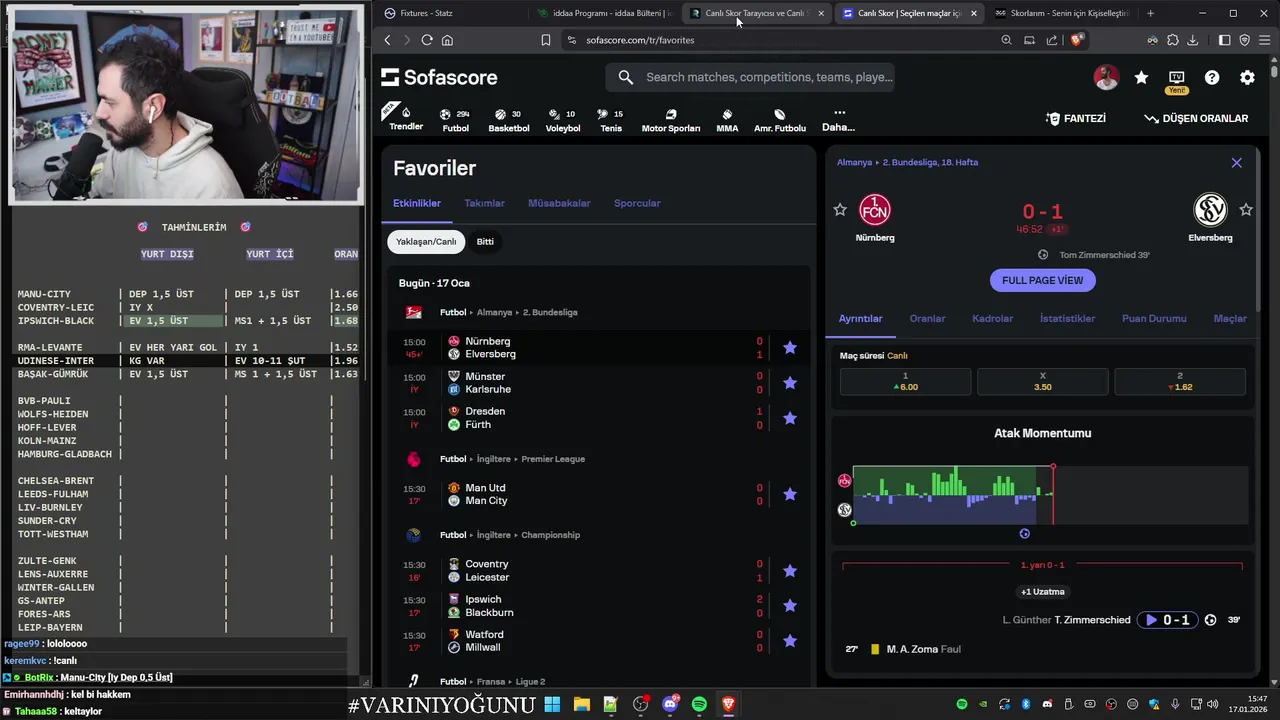This screenshot has height=720, width=1280.
Task: Switch to iddaa Programı browser tab
Action: coord(605,13)
